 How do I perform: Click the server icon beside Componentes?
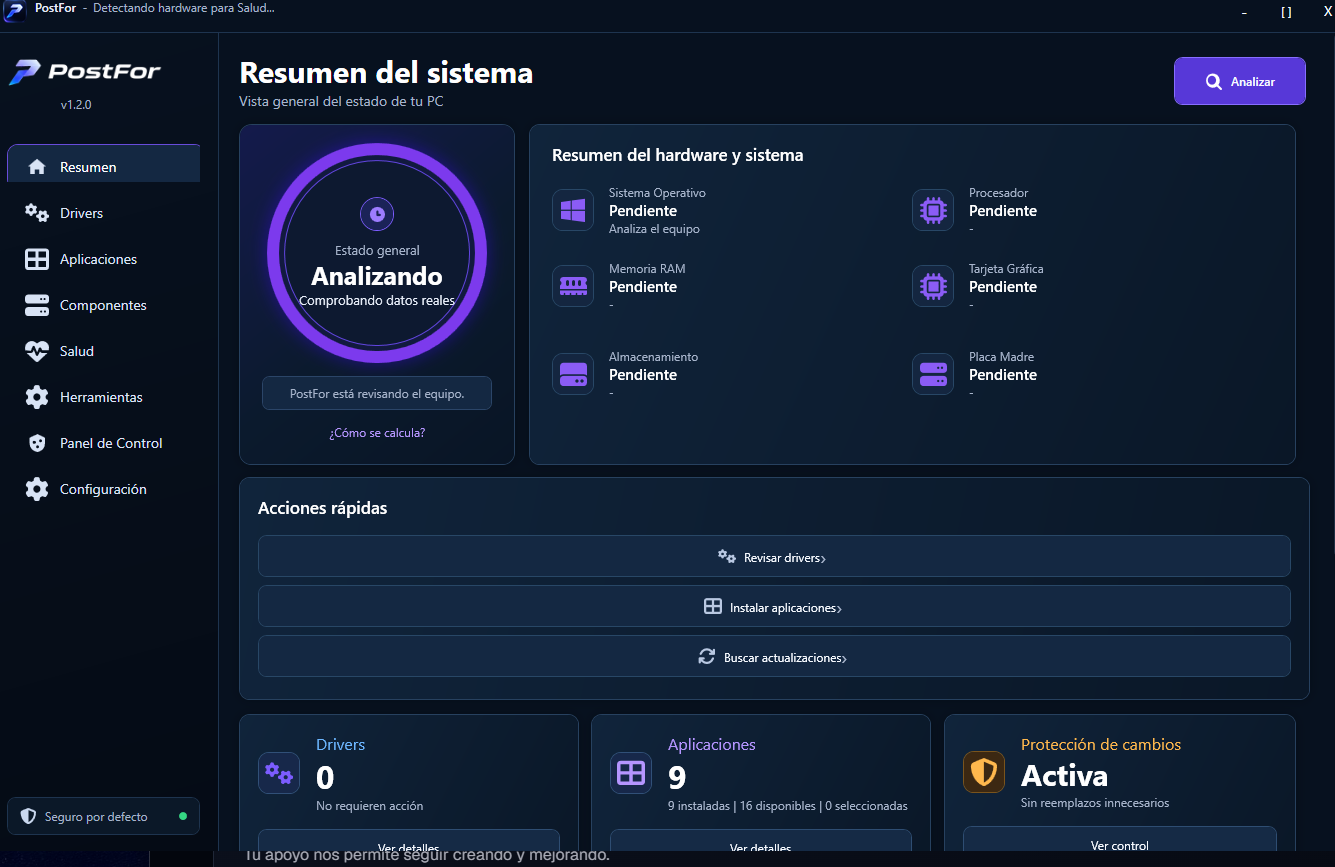37,305
